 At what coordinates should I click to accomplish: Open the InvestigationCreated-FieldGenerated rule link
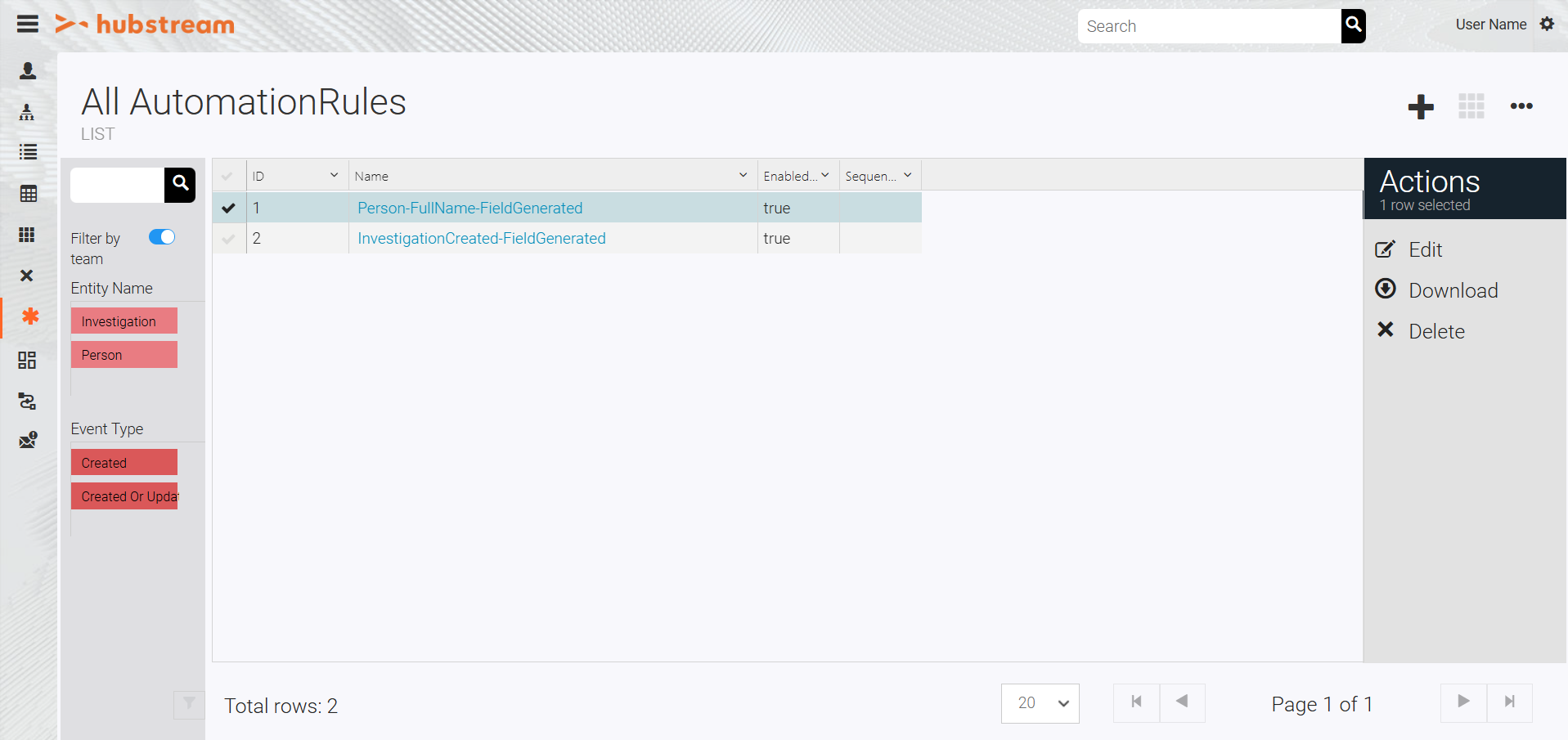click(x=481, y=239)
